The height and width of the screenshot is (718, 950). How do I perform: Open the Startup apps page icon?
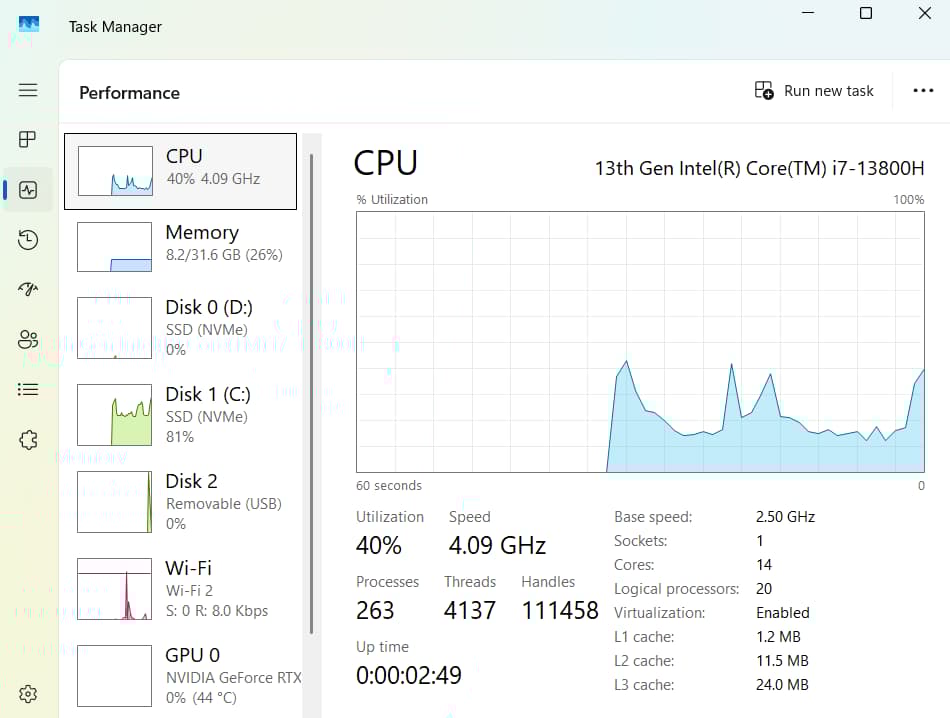(28, 290)
